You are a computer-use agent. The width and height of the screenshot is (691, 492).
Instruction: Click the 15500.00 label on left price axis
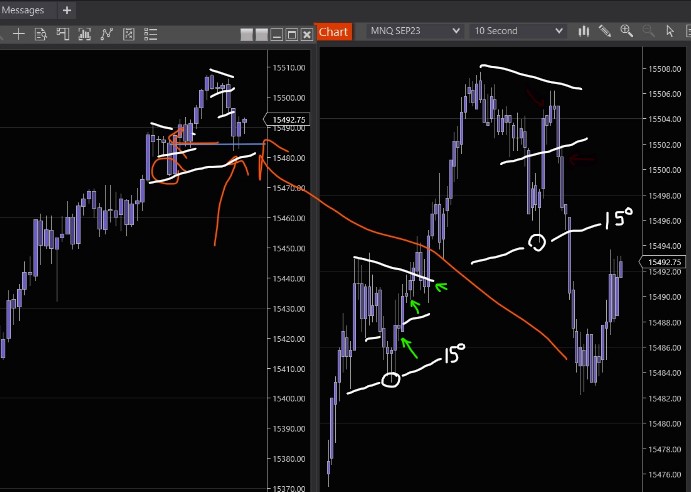pos(289,98)
